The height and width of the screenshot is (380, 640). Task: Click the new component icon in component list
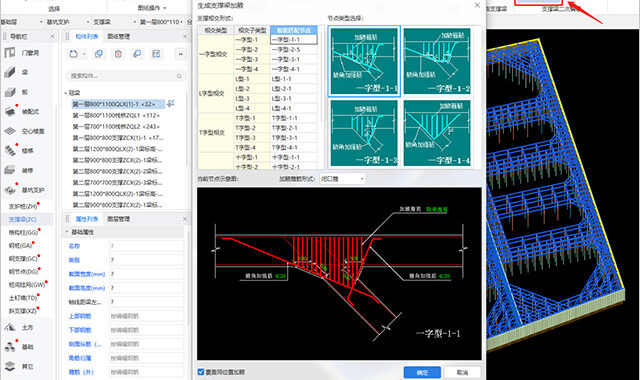73,54
